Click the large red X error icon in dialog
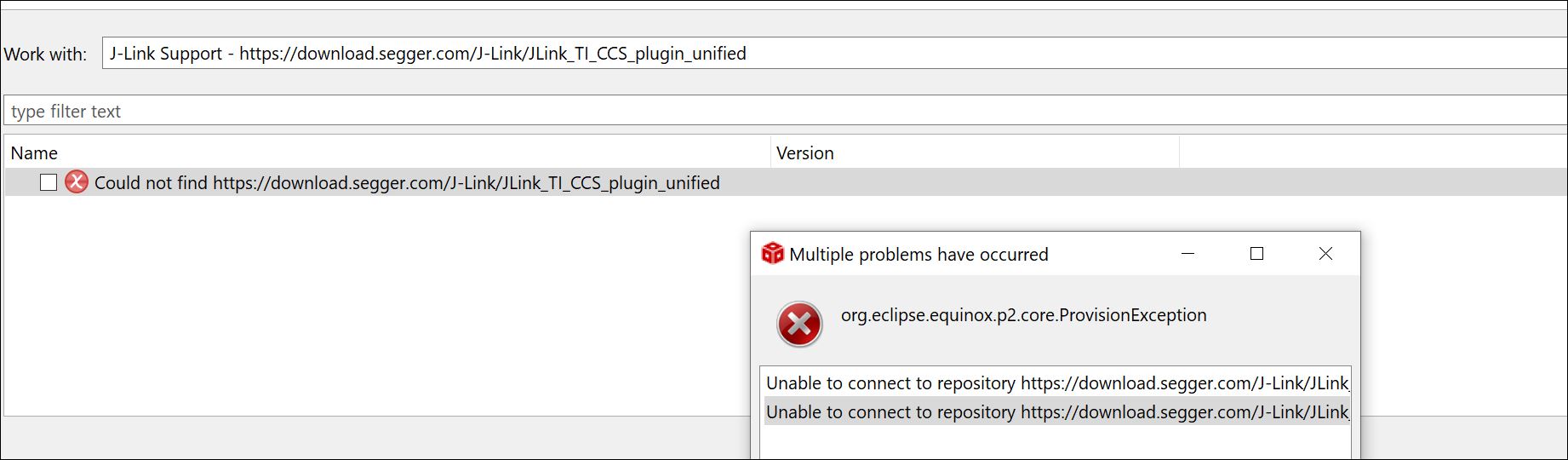Screen dimensions: 1568x460 pyautogui.click(x=799, y=324)
